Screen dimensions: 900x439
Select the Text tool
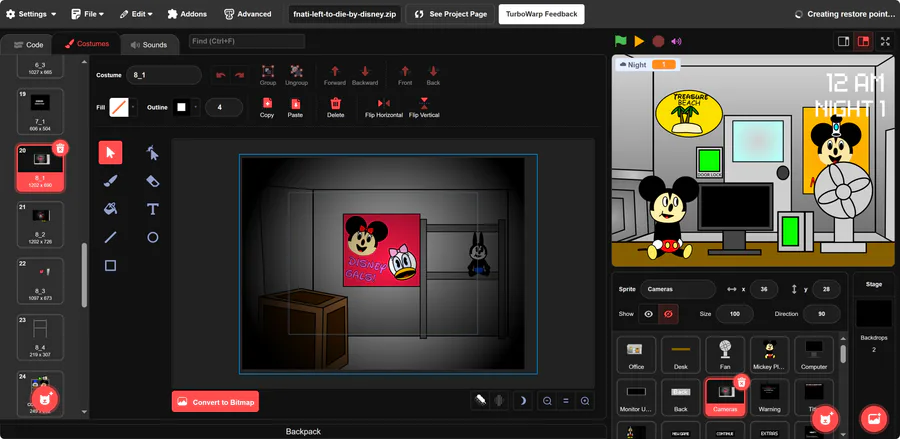click(x=152, y=209)
